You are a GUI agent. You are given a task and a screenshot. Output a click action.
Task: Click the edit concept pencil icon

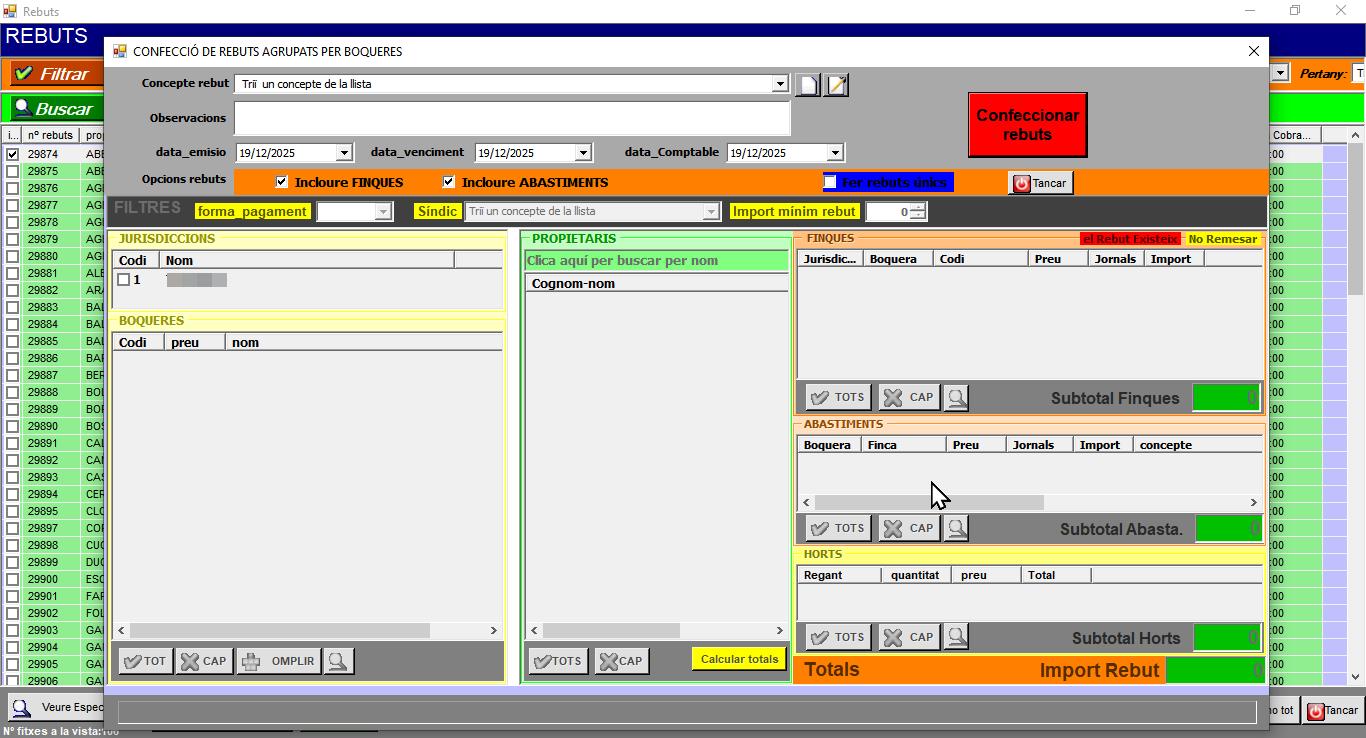click(x=836, y=85)
